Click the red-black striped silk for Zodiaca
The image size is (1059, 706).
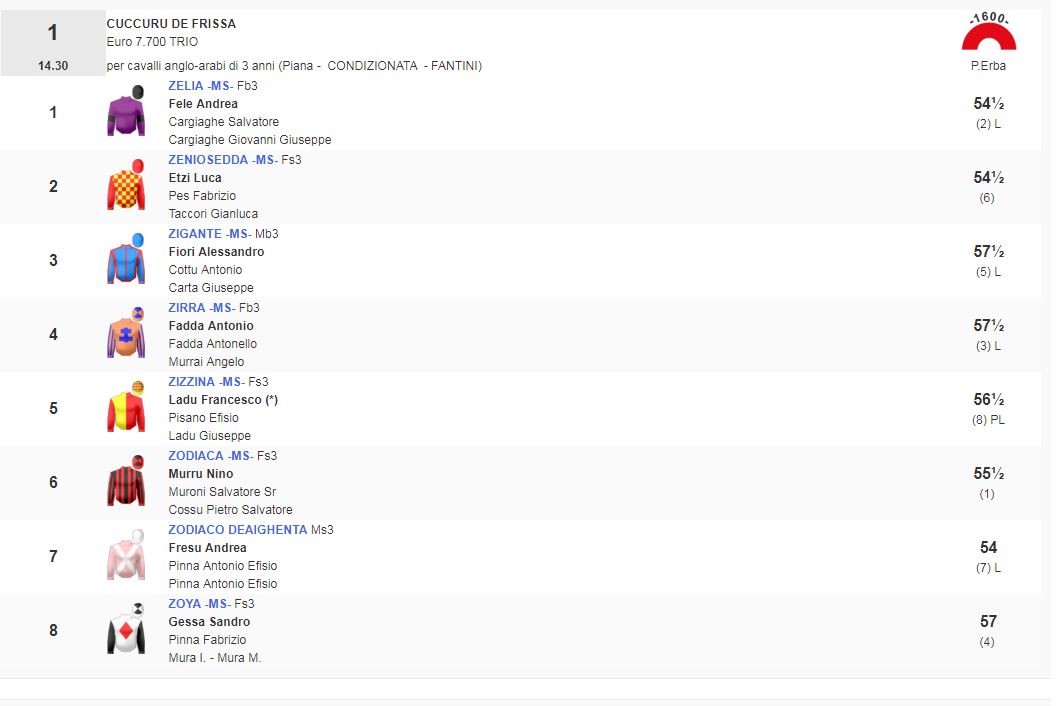pos(126,482)
